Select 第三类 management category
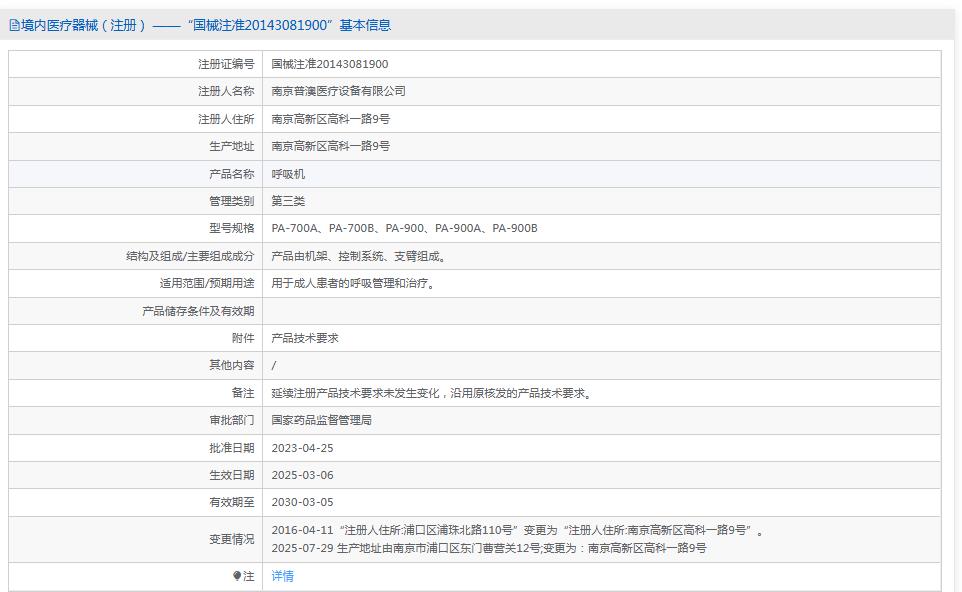The height and width of the screenshot is (592, 962). pyautogui.click(x=288, y=201)
